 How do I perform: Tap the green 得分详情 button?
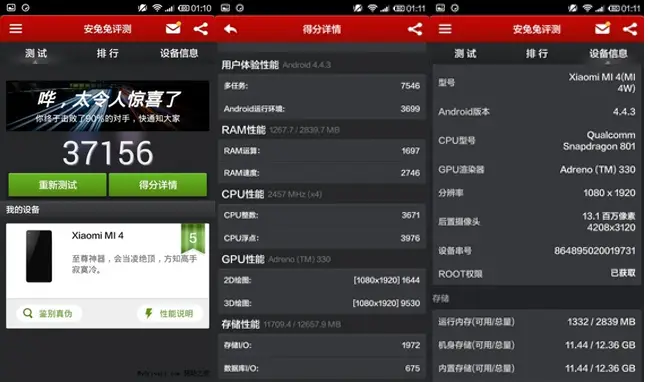pos(158,185)
